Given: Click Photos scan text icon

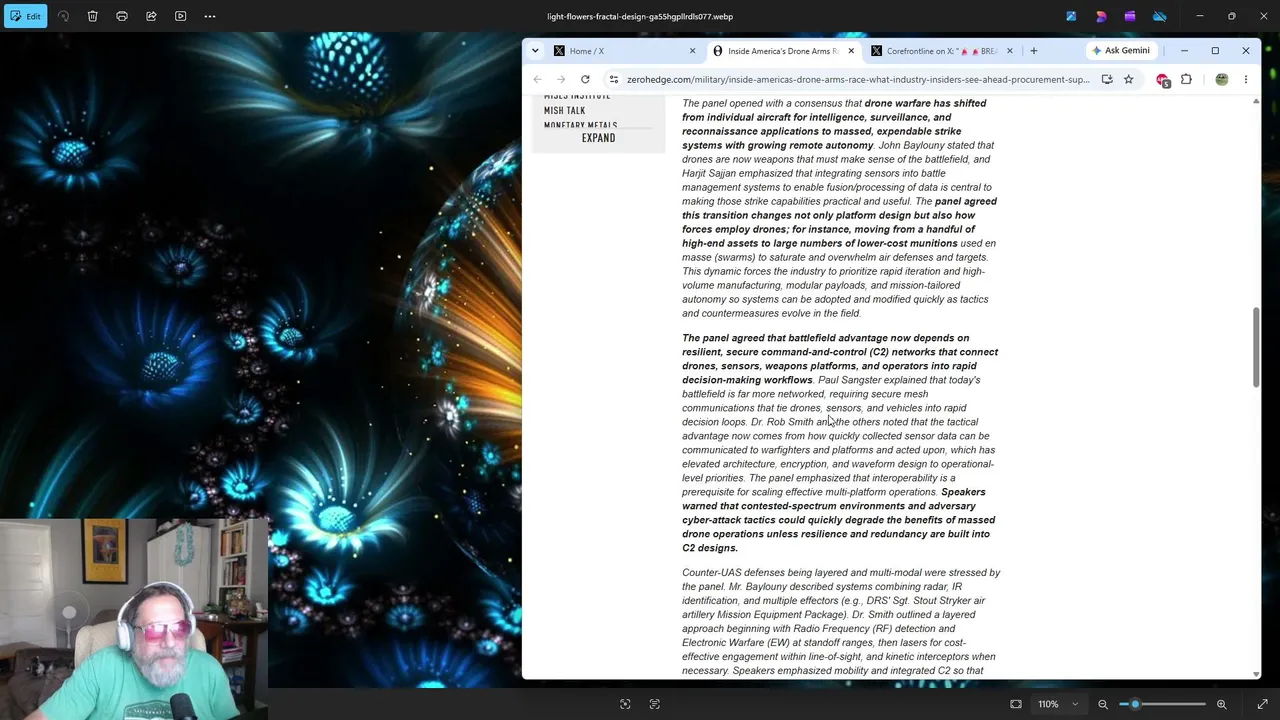Looking at the screenshot, I should [655, 704].
